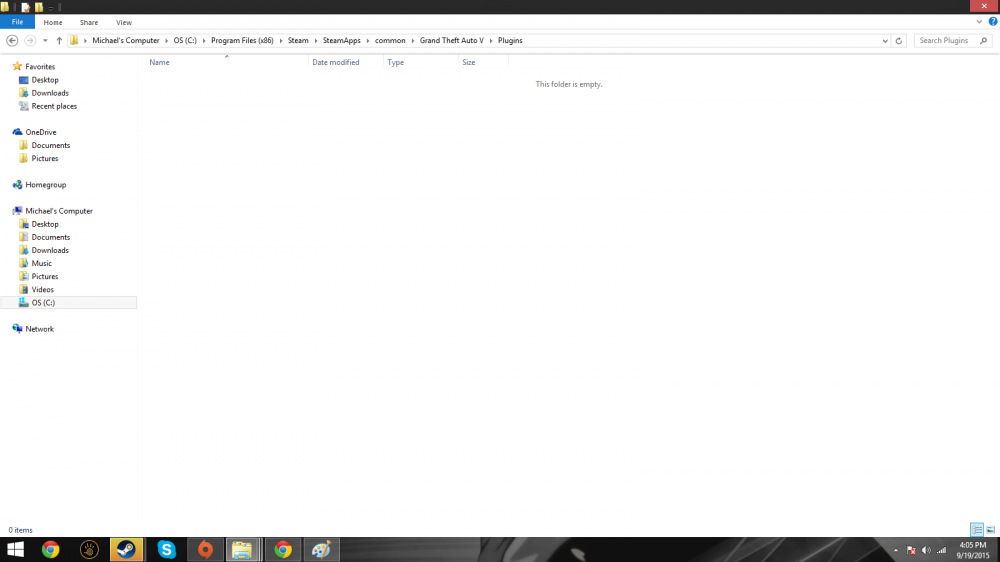Sort by Date modified column
This screenshot has width=1000, height=562.
click(x=335, y=62)
